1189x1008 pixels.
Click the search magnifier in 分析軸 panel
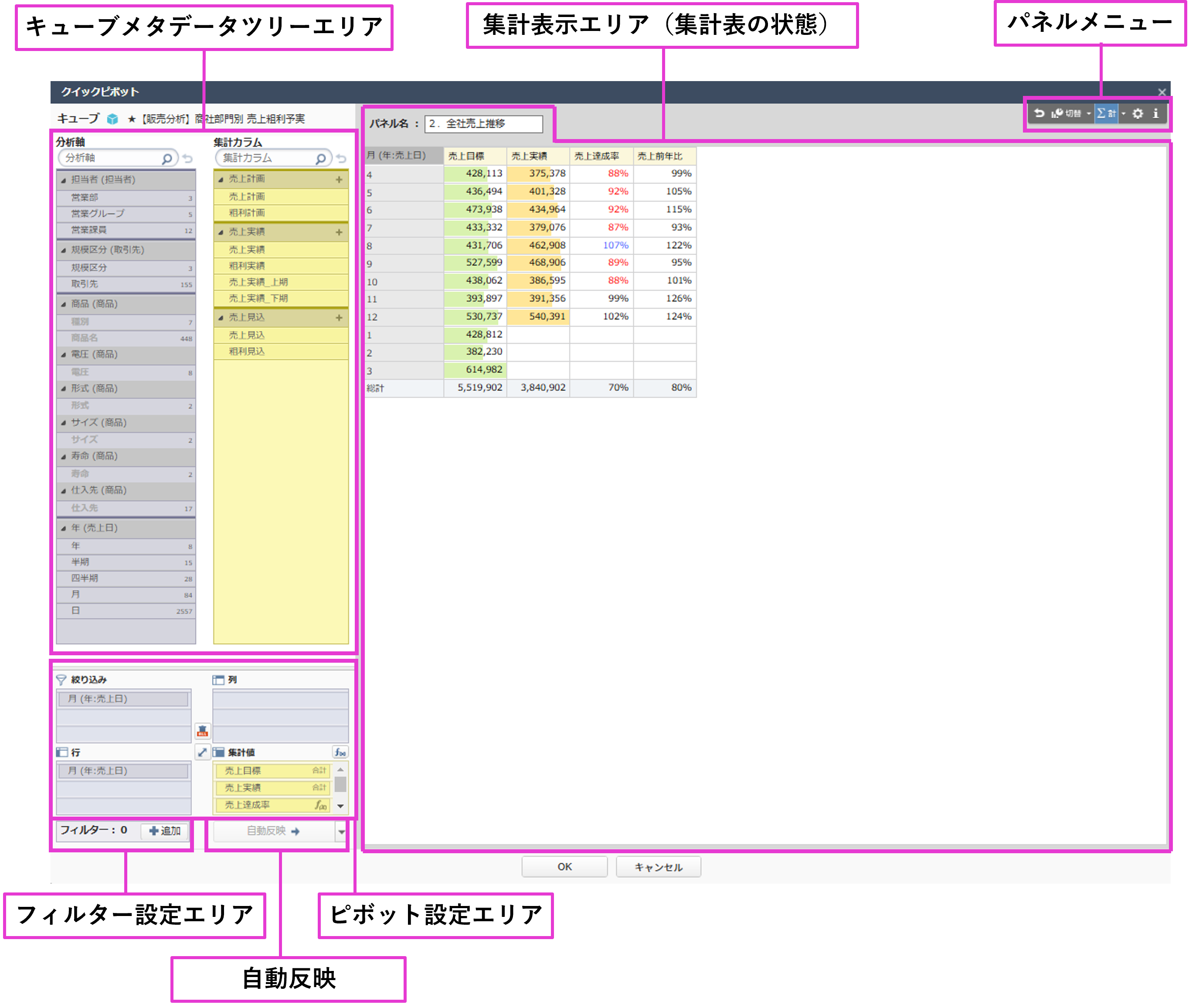(167, 158)
